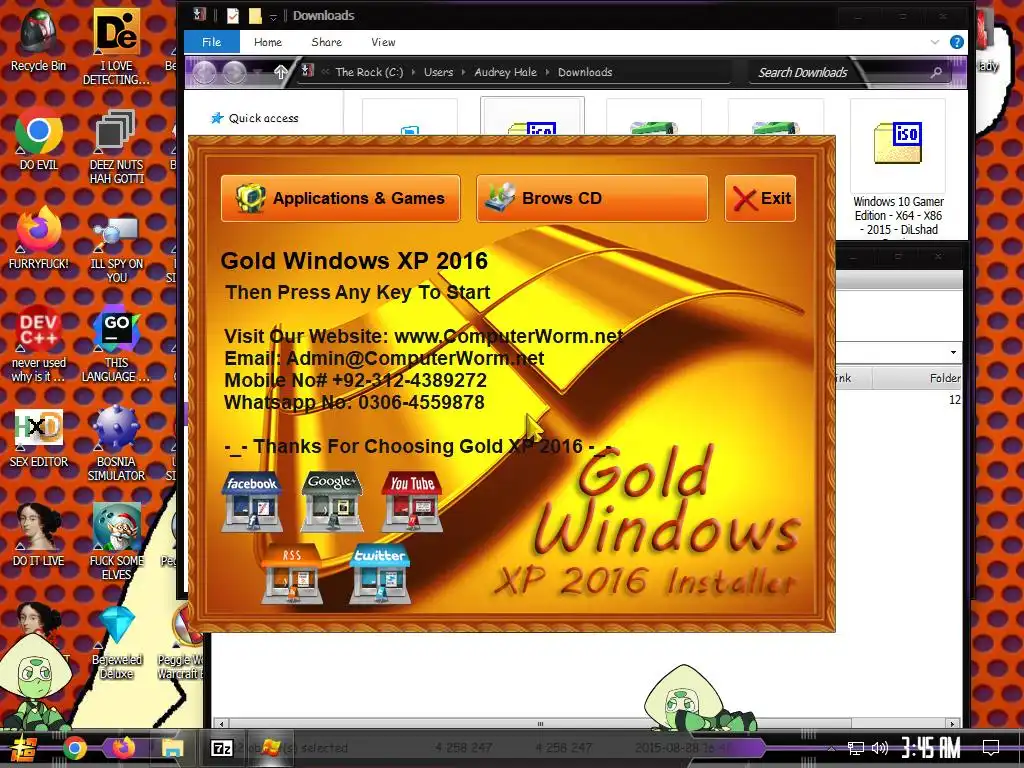Open Explorer help question mark
Image resolution: width=1024 pixels, height=768 pixels.
pyautogui.click(x=957, y=42)
